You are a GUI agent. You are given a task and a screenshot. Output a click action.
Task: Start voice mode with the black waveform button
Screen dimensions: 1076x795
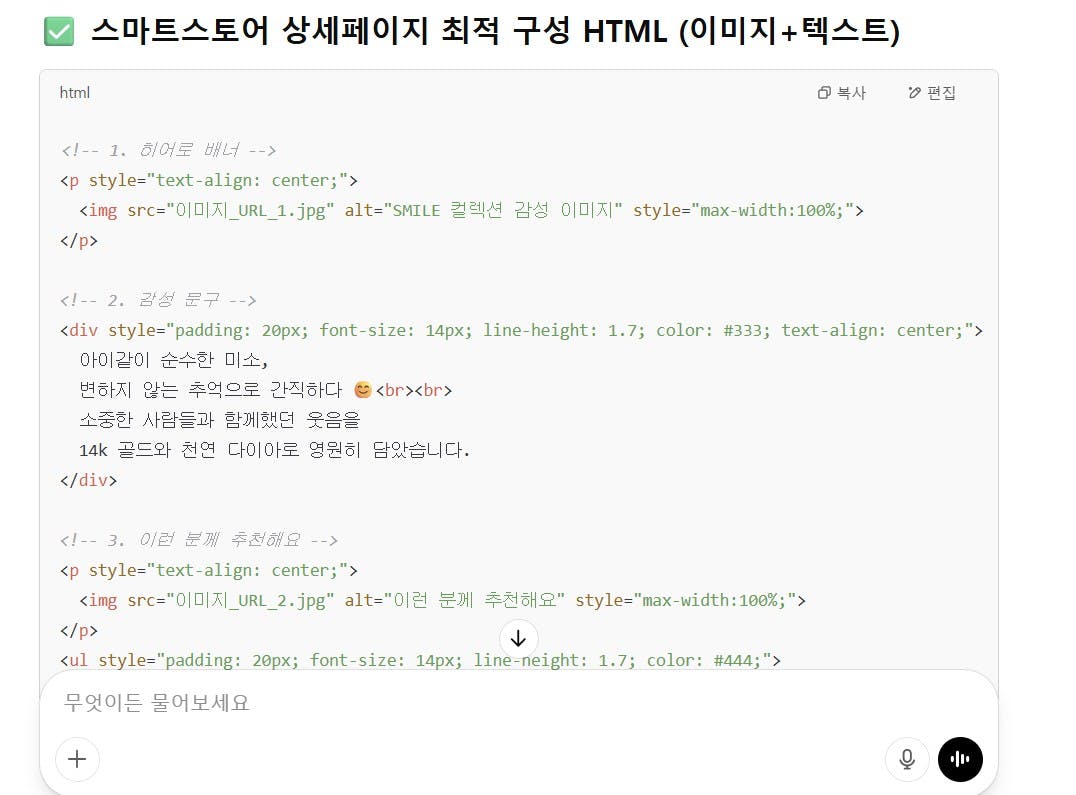click(960, 759)
